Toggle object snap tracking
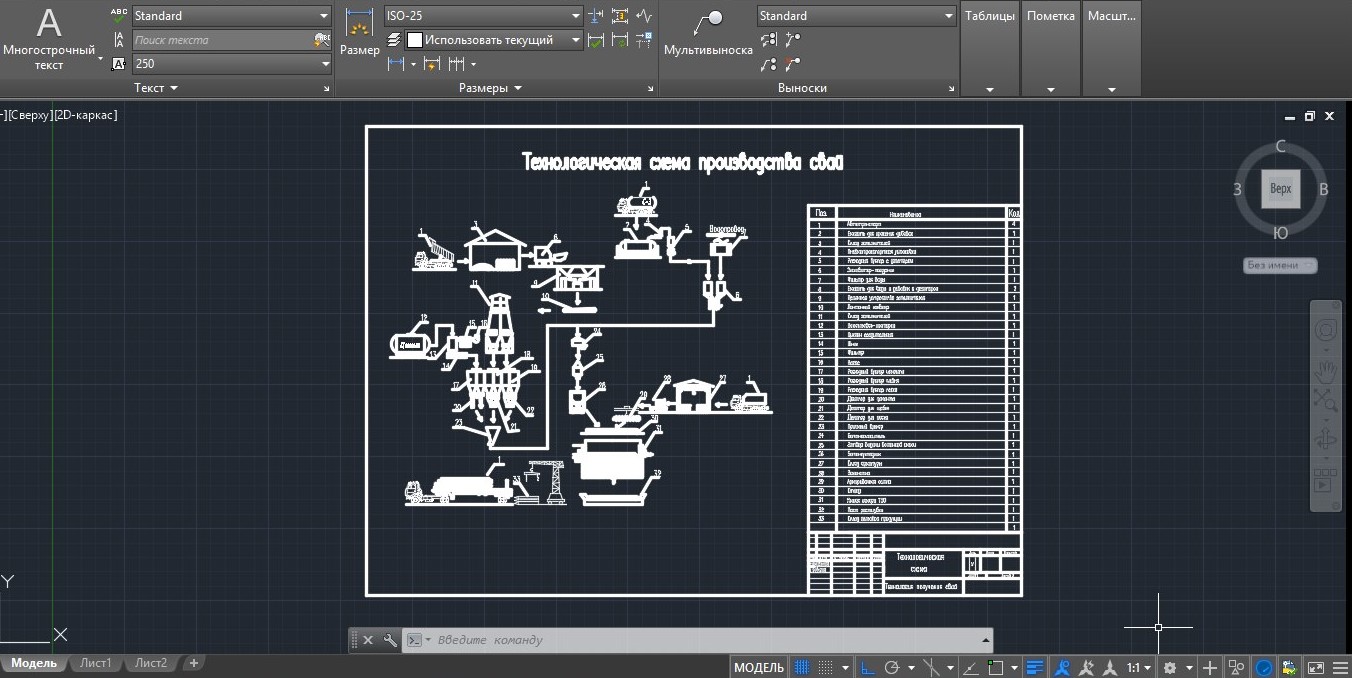Screen dimensions: 1352x678 pyautogui.click(x=970, y=667)
